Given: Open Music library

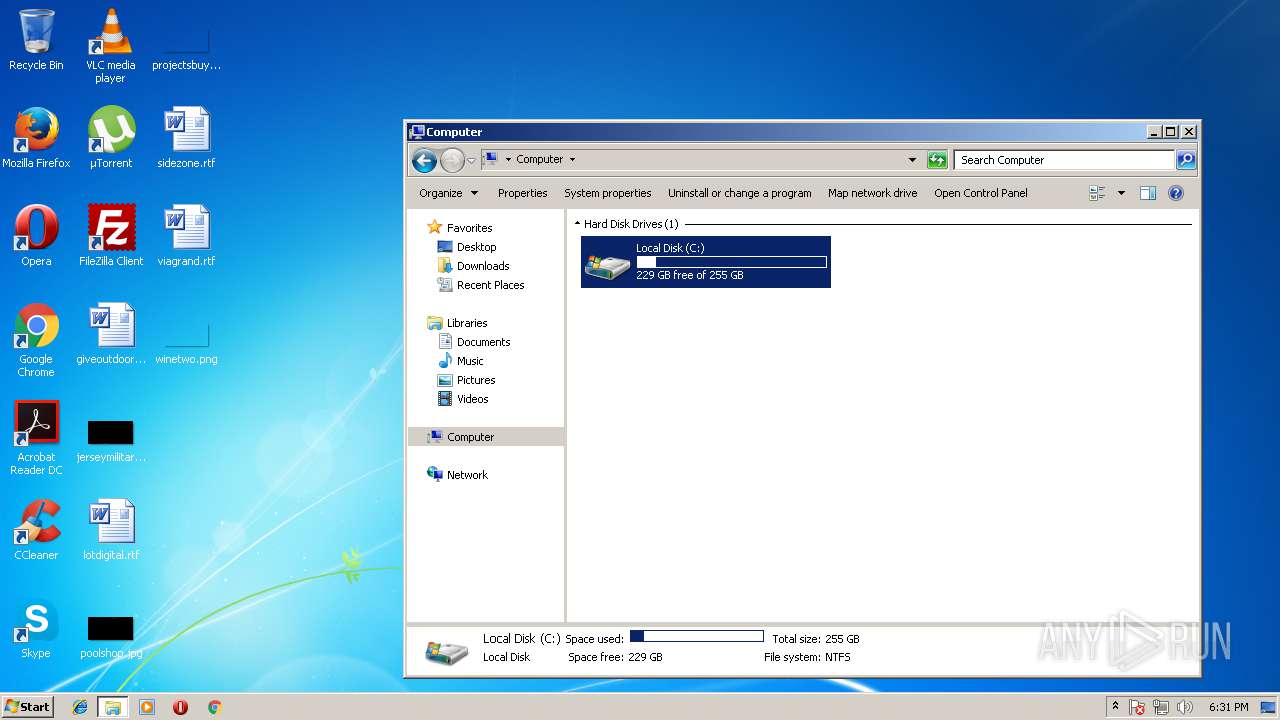Looking at the screenshot, I should point(470,361).
